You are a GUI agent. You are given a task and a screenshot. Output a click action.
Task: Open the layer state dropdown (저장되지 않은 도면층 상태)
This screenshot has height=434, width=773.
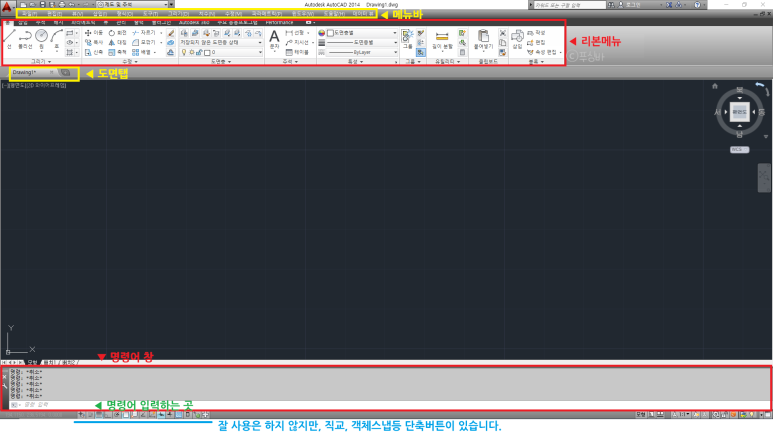[x=220, y=42]
